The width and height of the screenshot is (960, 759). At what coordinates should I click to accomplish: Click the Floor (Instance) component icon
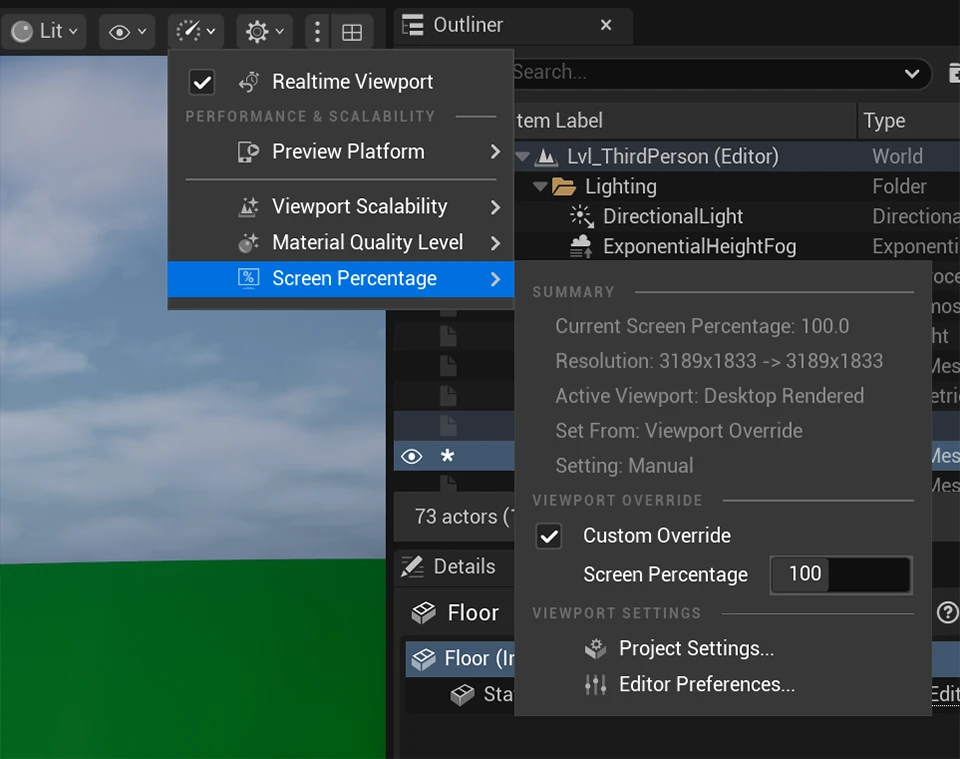click(x=424, y=659)
